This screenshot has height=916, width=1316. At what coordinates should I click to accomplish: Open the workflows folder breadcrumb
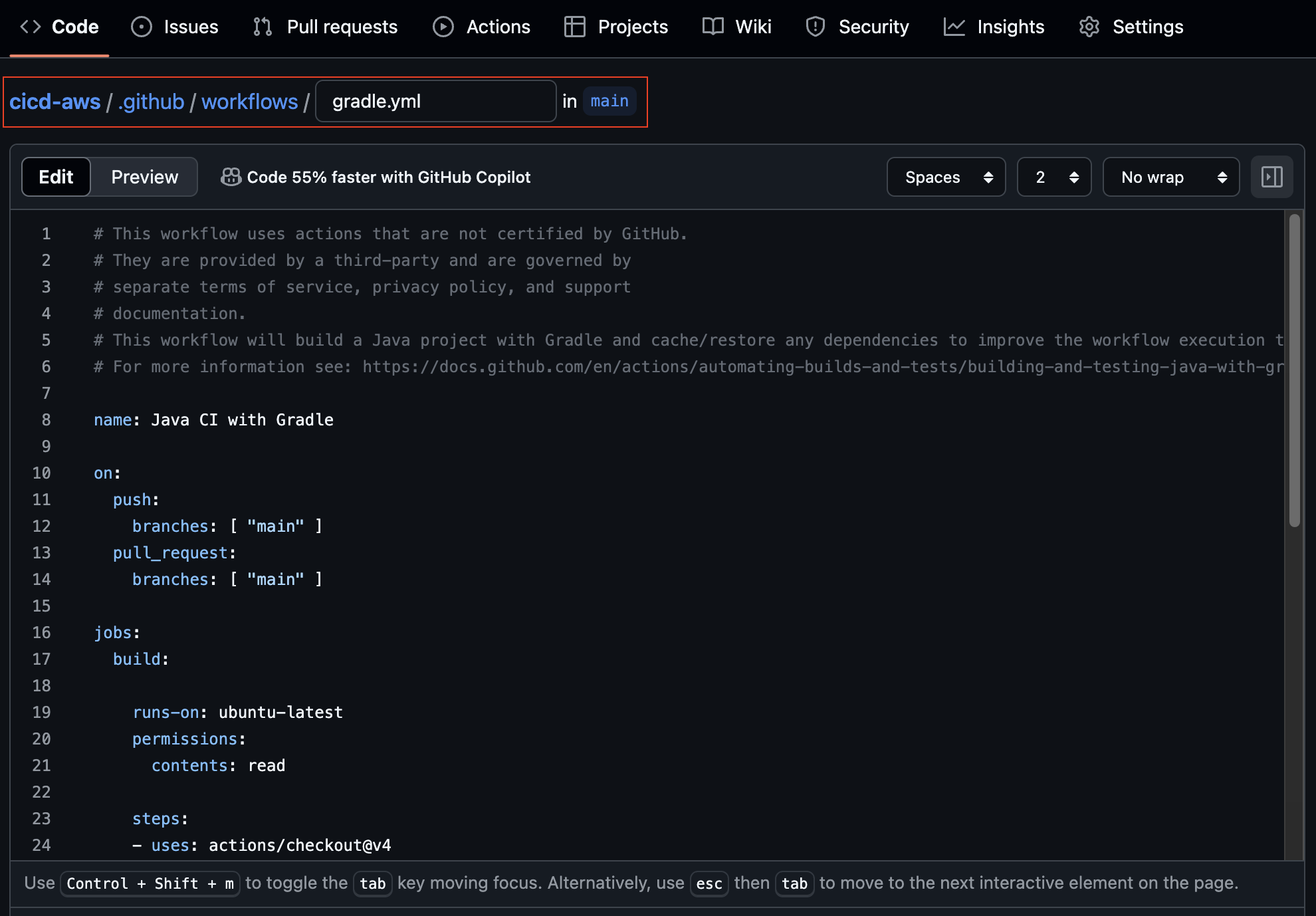[x=250, y=102]
